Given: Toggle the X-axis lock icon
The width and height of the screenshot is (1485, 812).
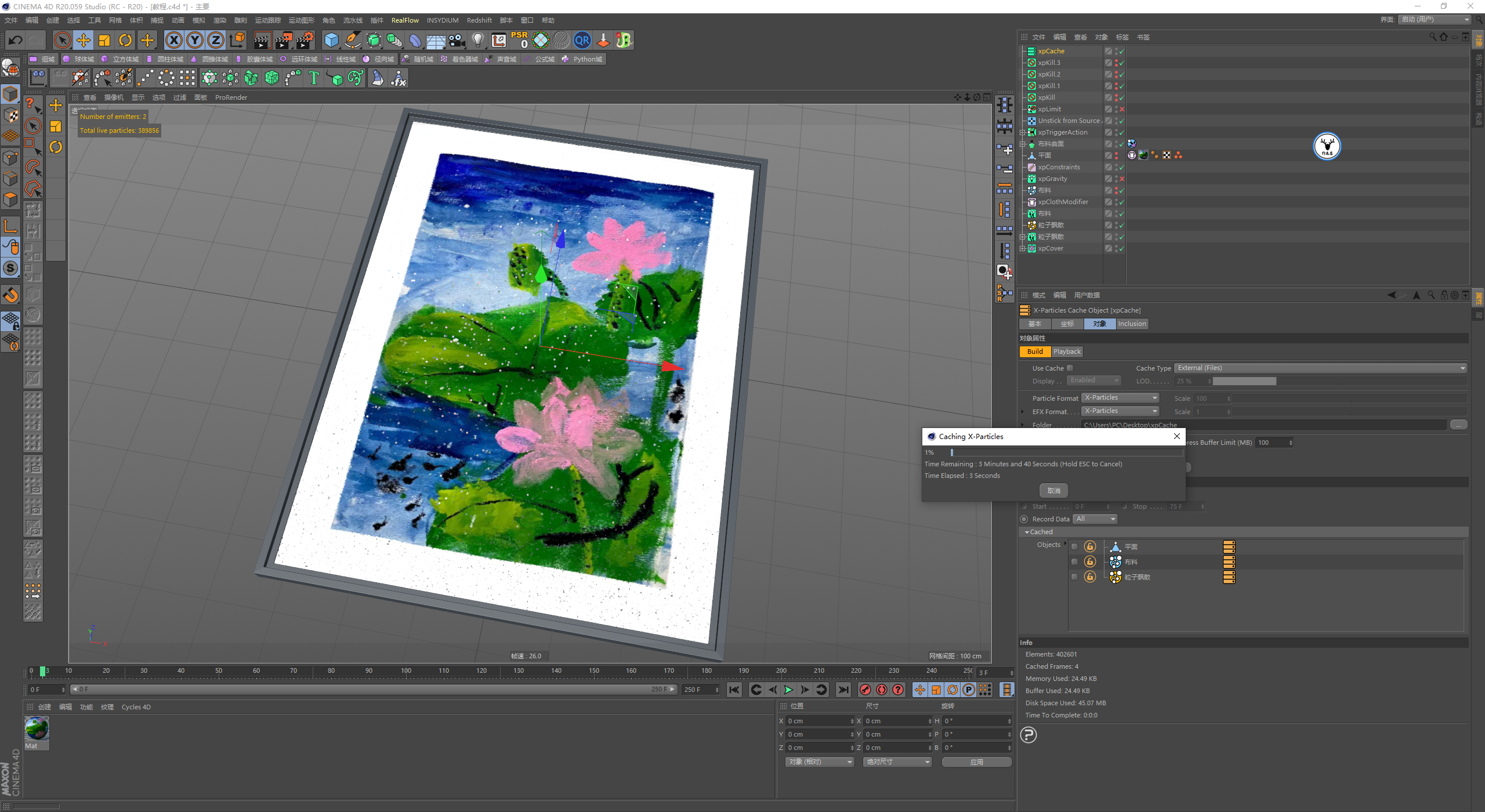Looking at the screenshot, I should 173,40.
